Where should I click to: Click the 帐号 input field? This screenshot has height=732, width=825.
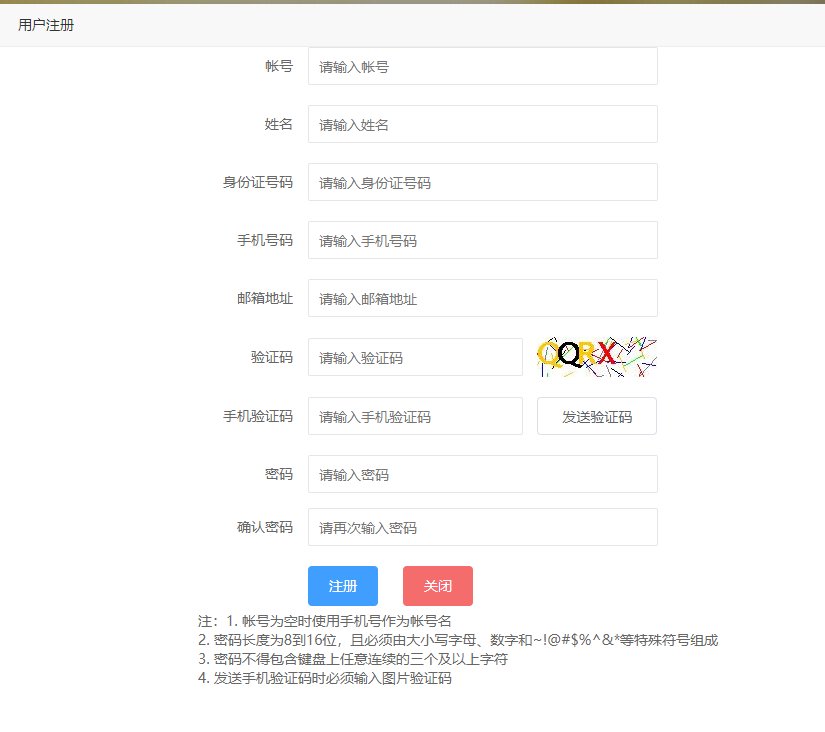(482, 67)
